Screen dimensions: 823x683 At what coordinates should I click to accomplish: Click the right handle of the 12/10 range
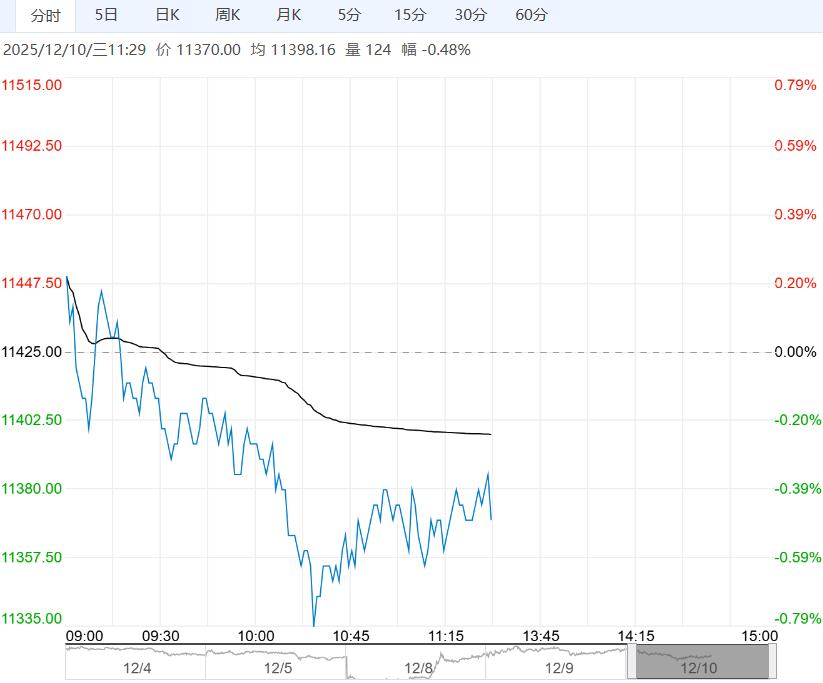pyautogui.click(x=771, y=662)
